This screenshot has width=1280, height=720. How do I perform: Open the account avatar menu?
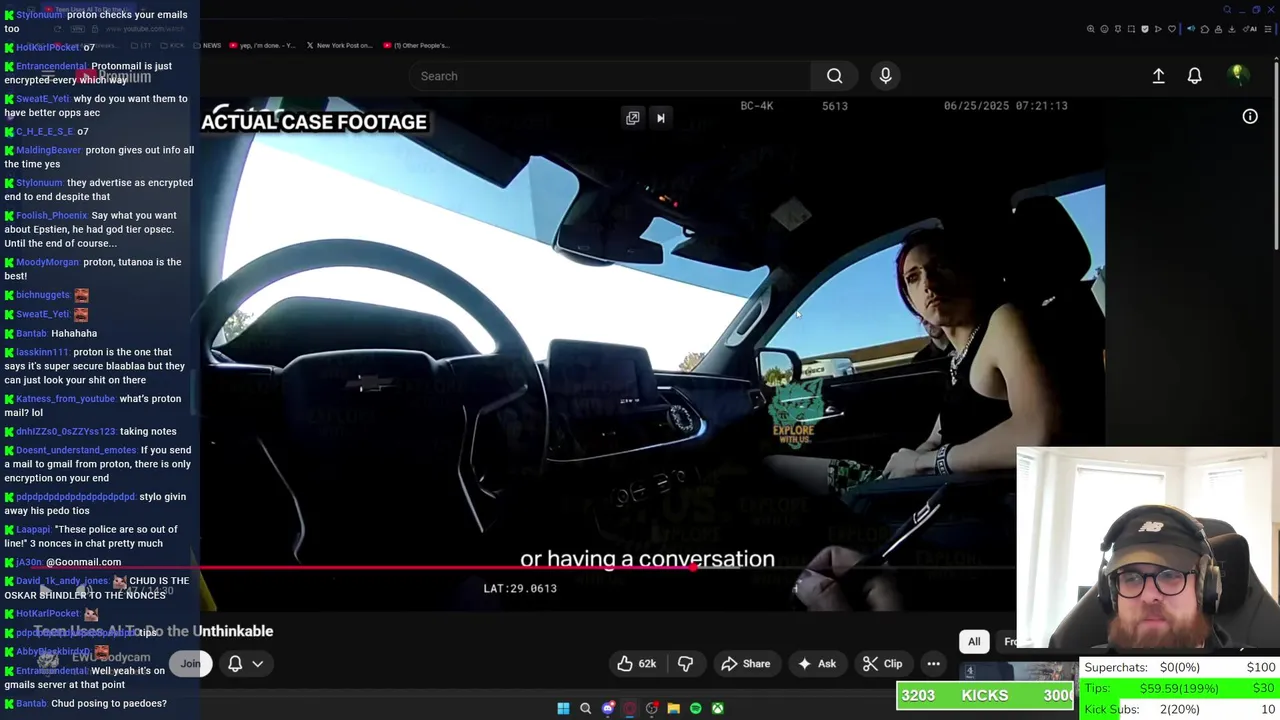click(x=1238, y=75)
